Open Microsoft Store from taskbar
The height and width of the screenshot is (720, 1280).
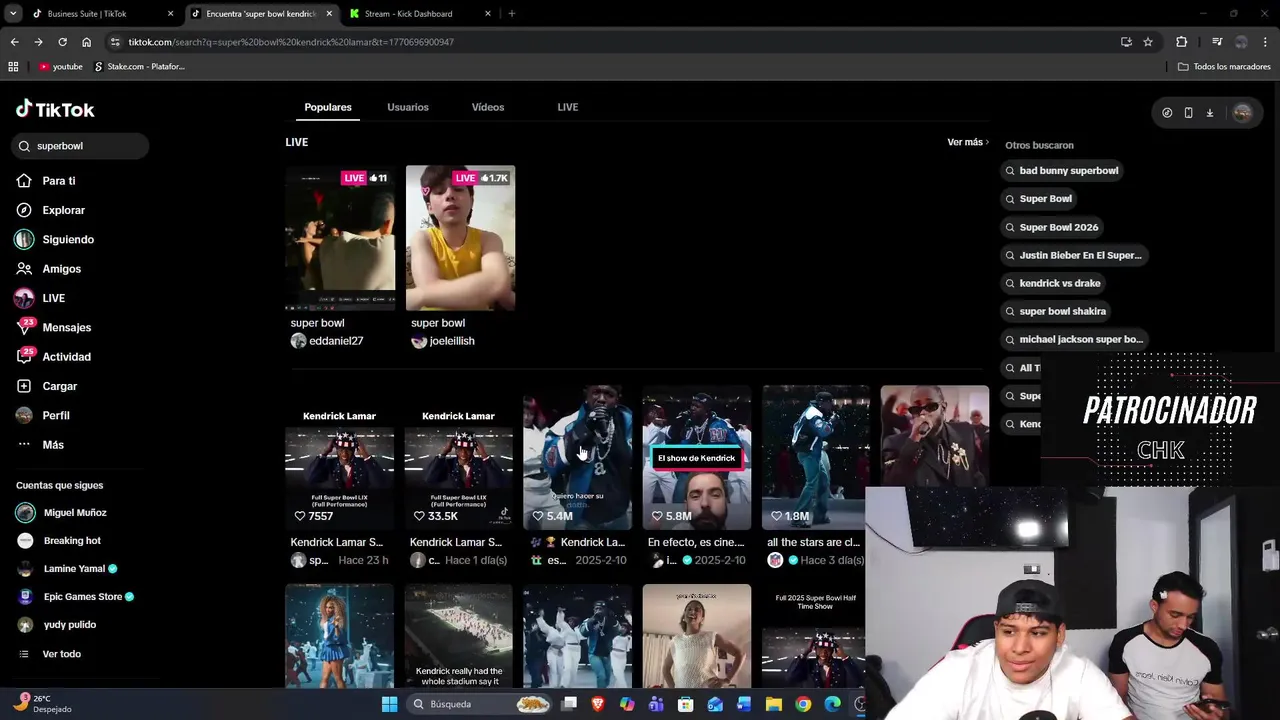coord(686,704)
